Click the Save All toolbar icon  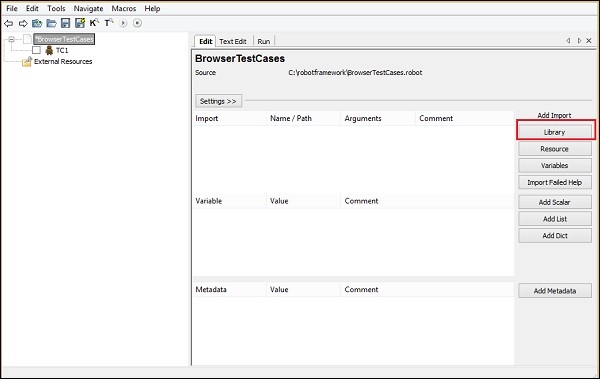click(80, 23)
